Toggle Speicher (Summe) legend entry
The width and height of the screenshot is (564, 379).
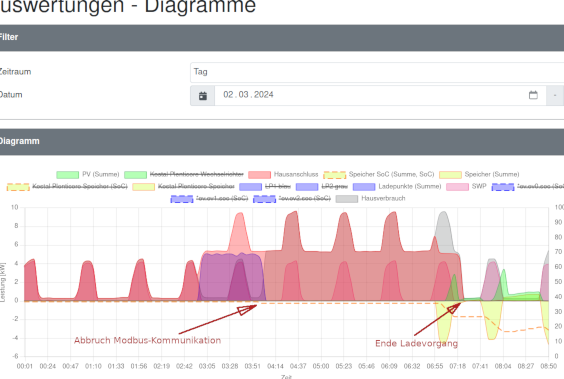point(479,174)
